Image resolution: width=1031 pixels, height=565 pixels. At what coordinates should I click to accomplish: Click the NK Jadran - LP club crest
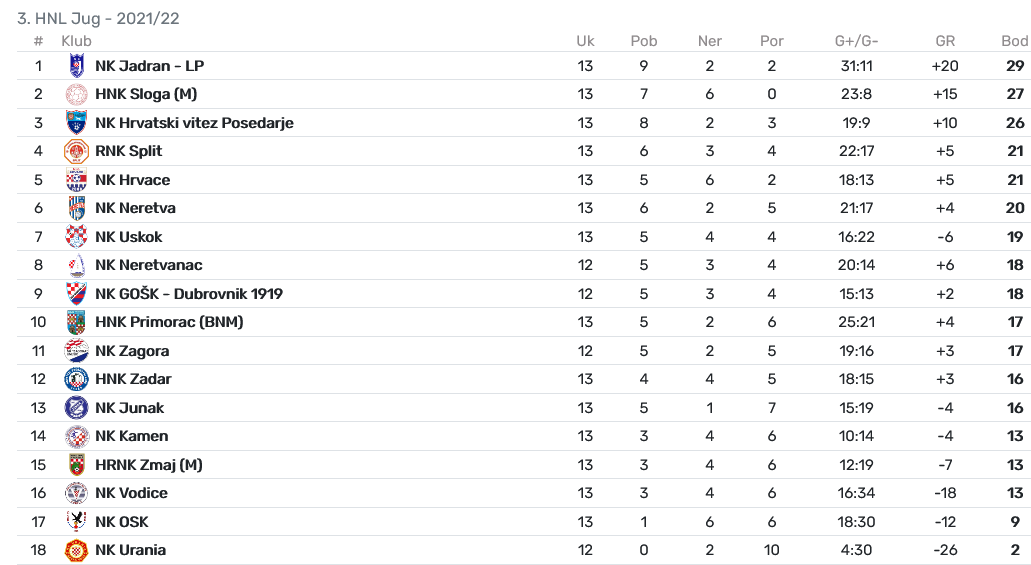(76, 66)
